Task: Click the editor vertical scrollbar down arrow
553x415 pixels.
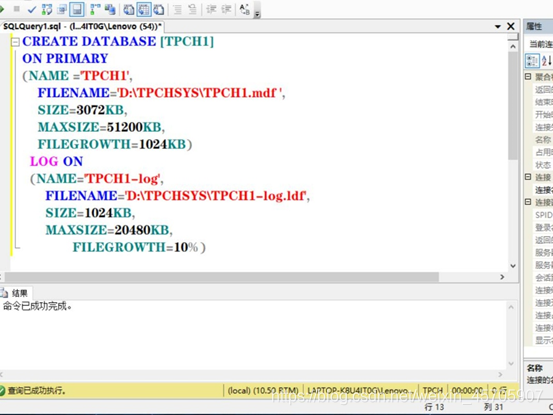Action: tap(513, 266)
